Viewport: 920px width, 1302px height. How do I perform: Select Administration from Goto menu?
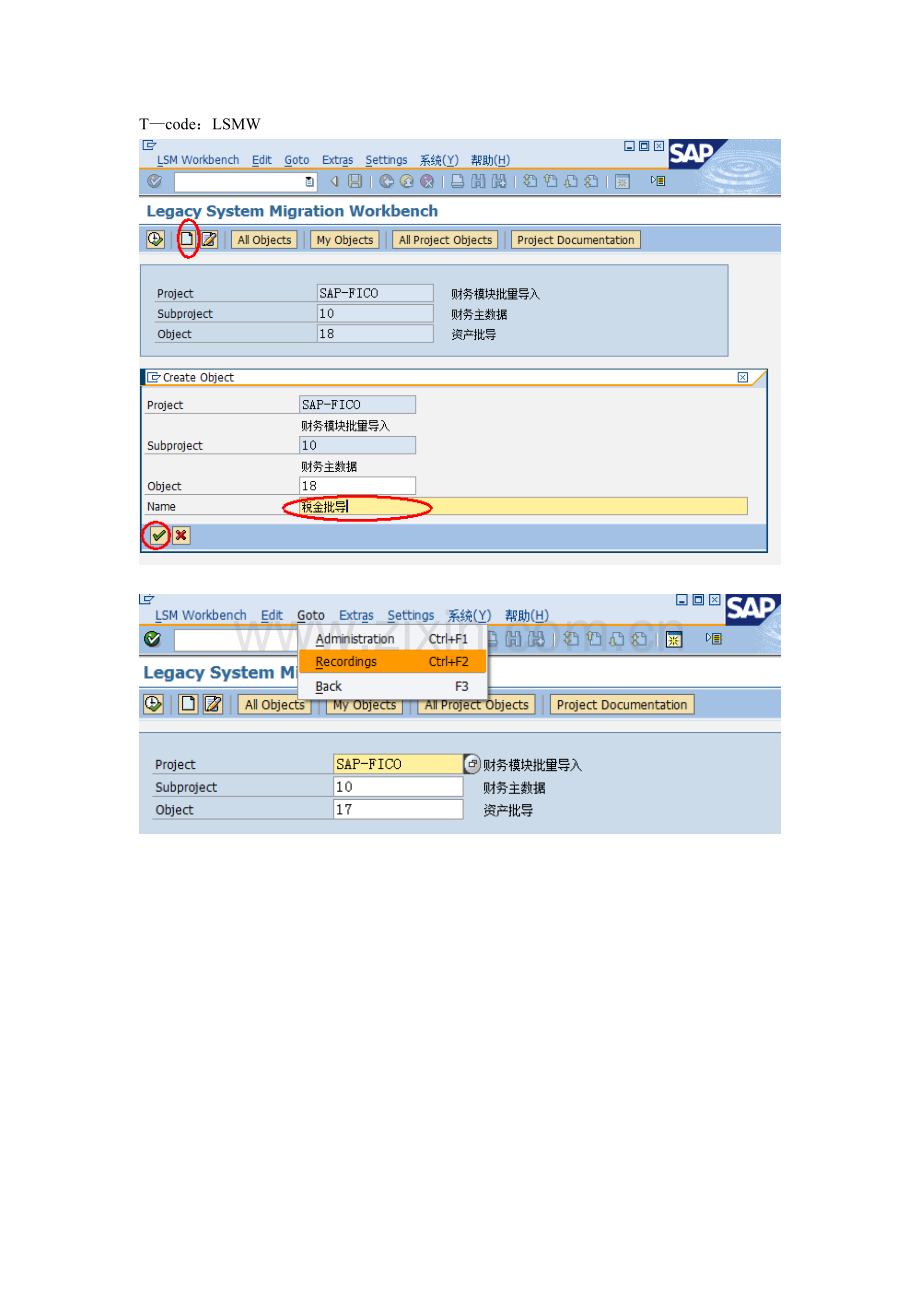pyautogui.click(x=392, y=639)
